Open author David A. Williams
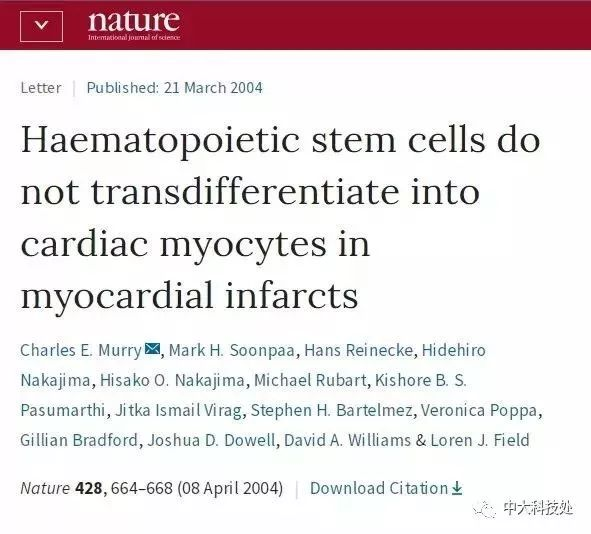591x534 pixels. tap(347, 440)
